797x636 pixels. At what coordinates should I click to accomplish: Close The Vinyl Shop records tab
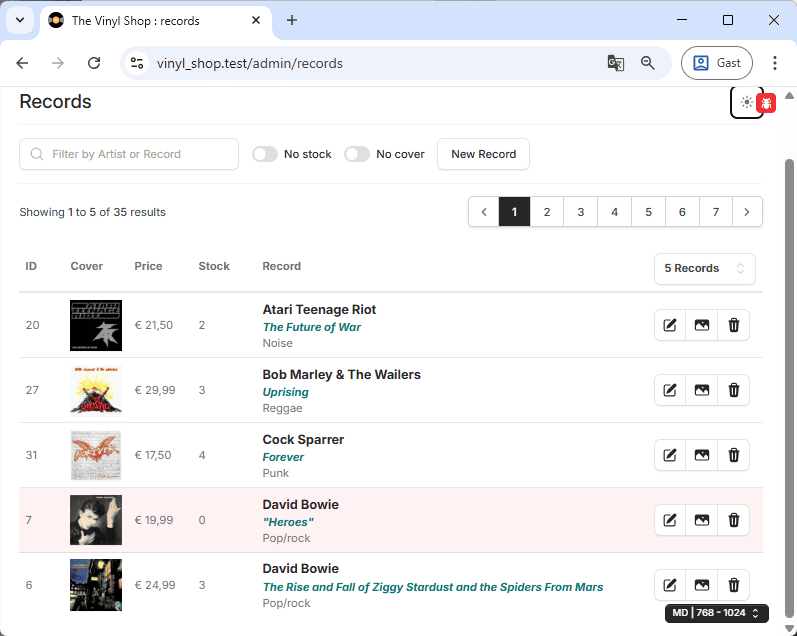pos(256,20)
